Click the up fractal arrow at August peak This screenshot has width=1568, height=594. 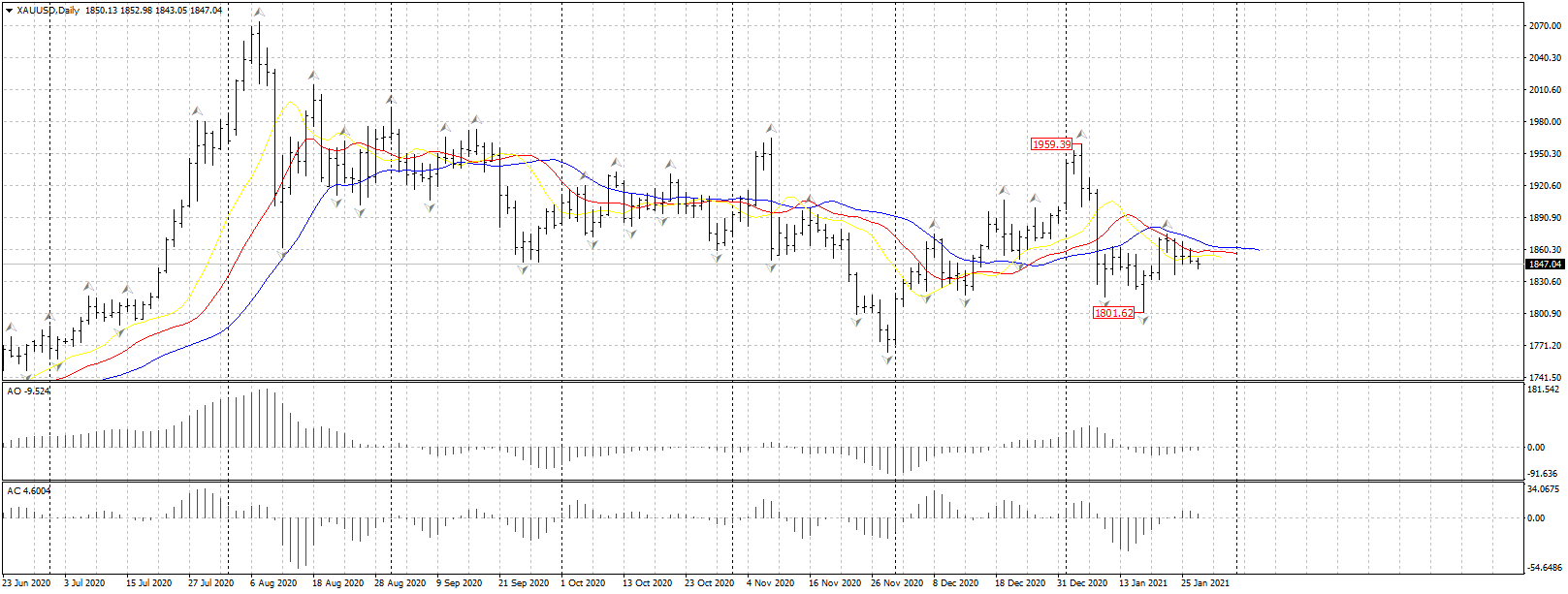(257, 13)
